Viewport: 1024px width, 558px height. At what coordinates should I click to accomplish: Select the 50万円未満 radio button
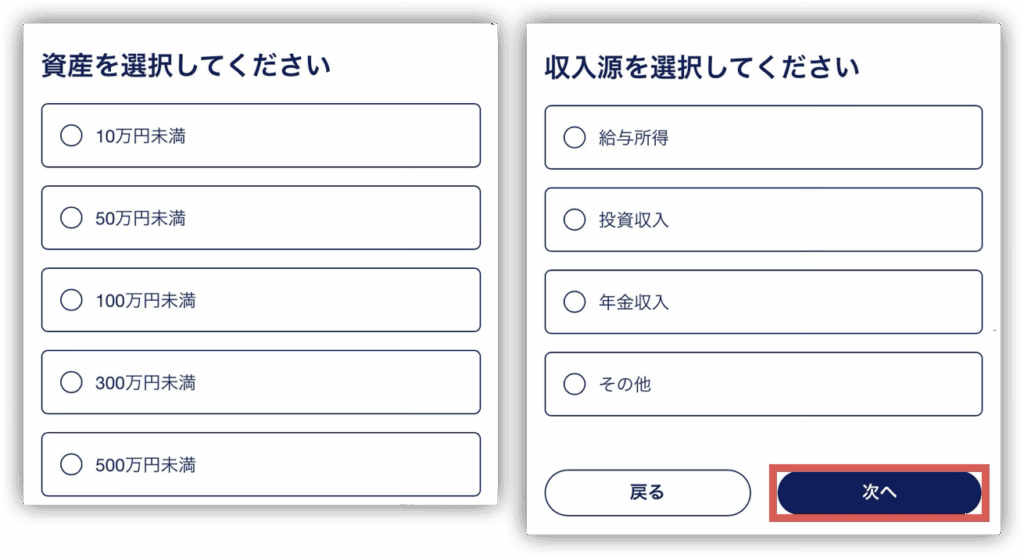71,218
